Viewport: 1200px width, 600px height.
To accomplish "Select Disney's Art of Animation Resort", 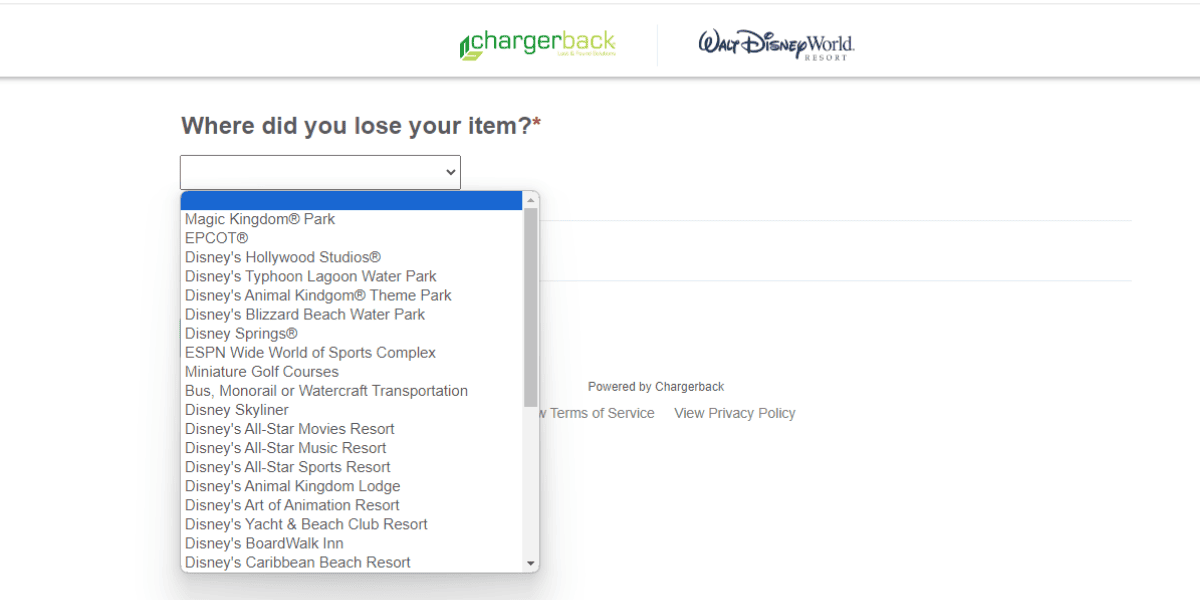I will click(x=352, y=505).
